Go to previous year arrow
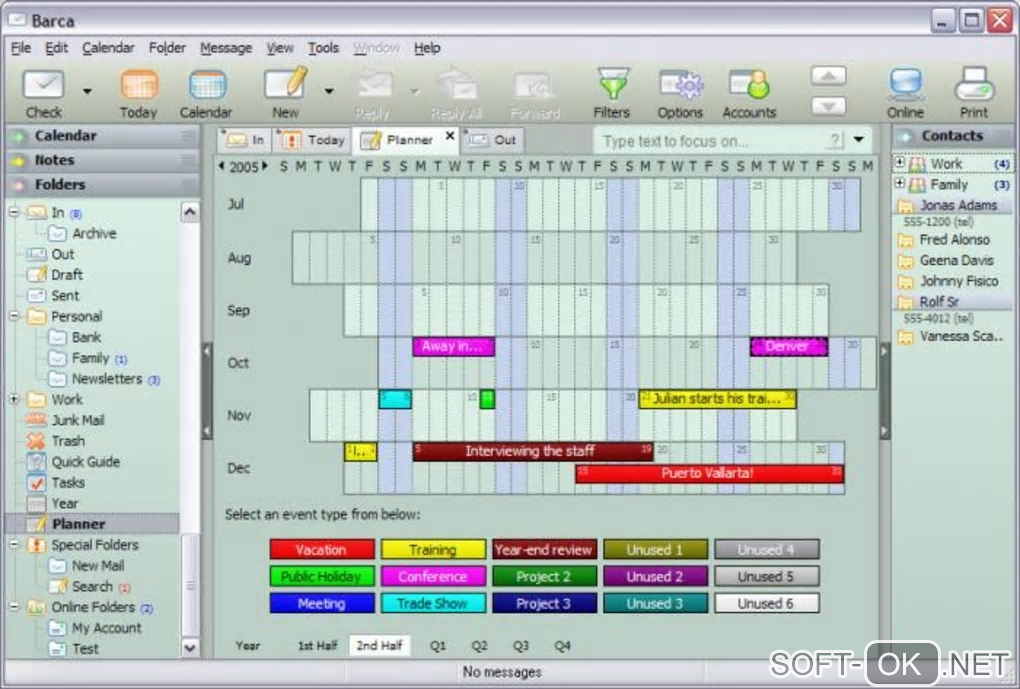Viewport: 1020px width, 689px height. point(221,167)
